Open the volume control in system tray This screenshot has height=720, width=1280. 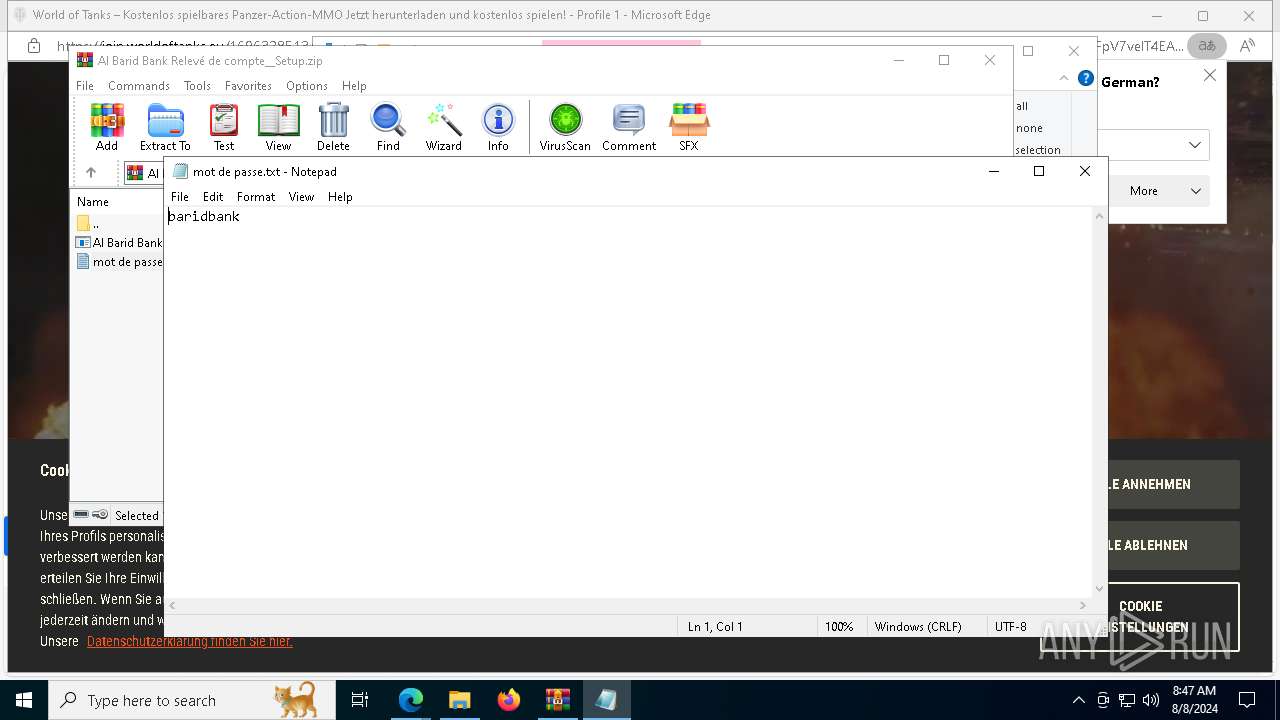(x=1151, y=700)
